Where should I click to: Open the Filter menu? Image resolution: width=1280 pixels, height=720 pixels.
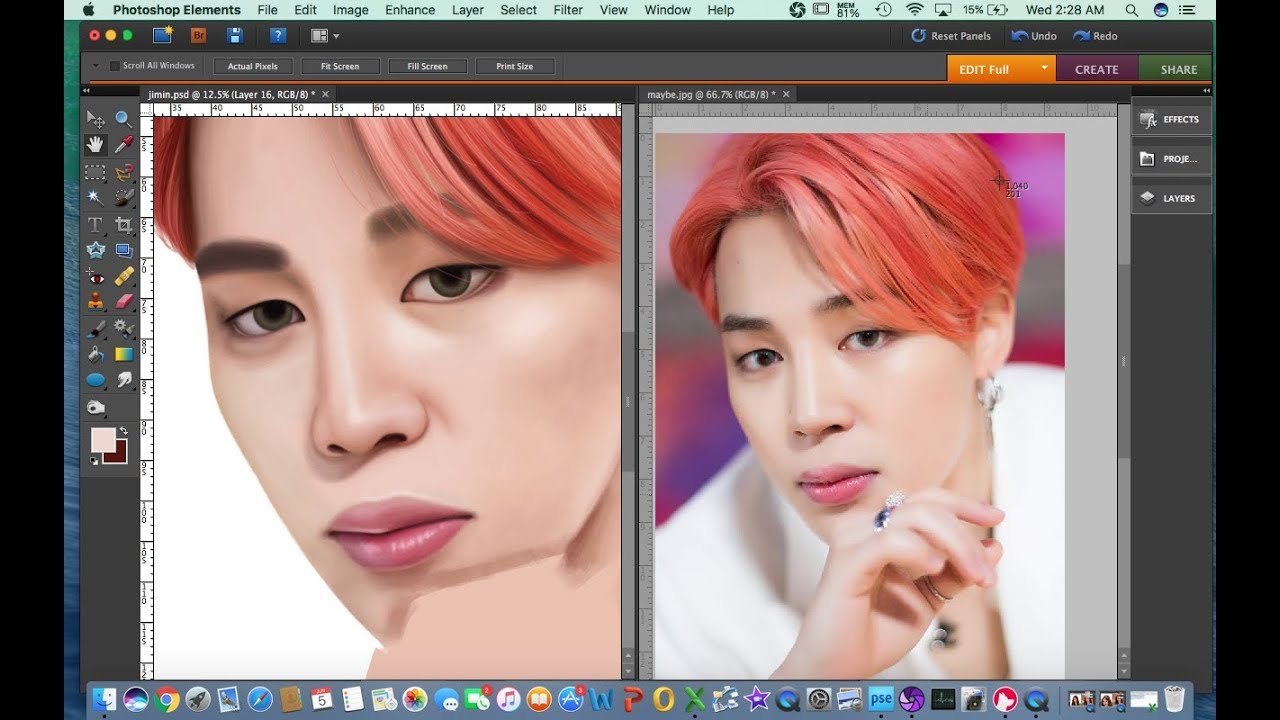pyautogui.click(x=568, y=10)
